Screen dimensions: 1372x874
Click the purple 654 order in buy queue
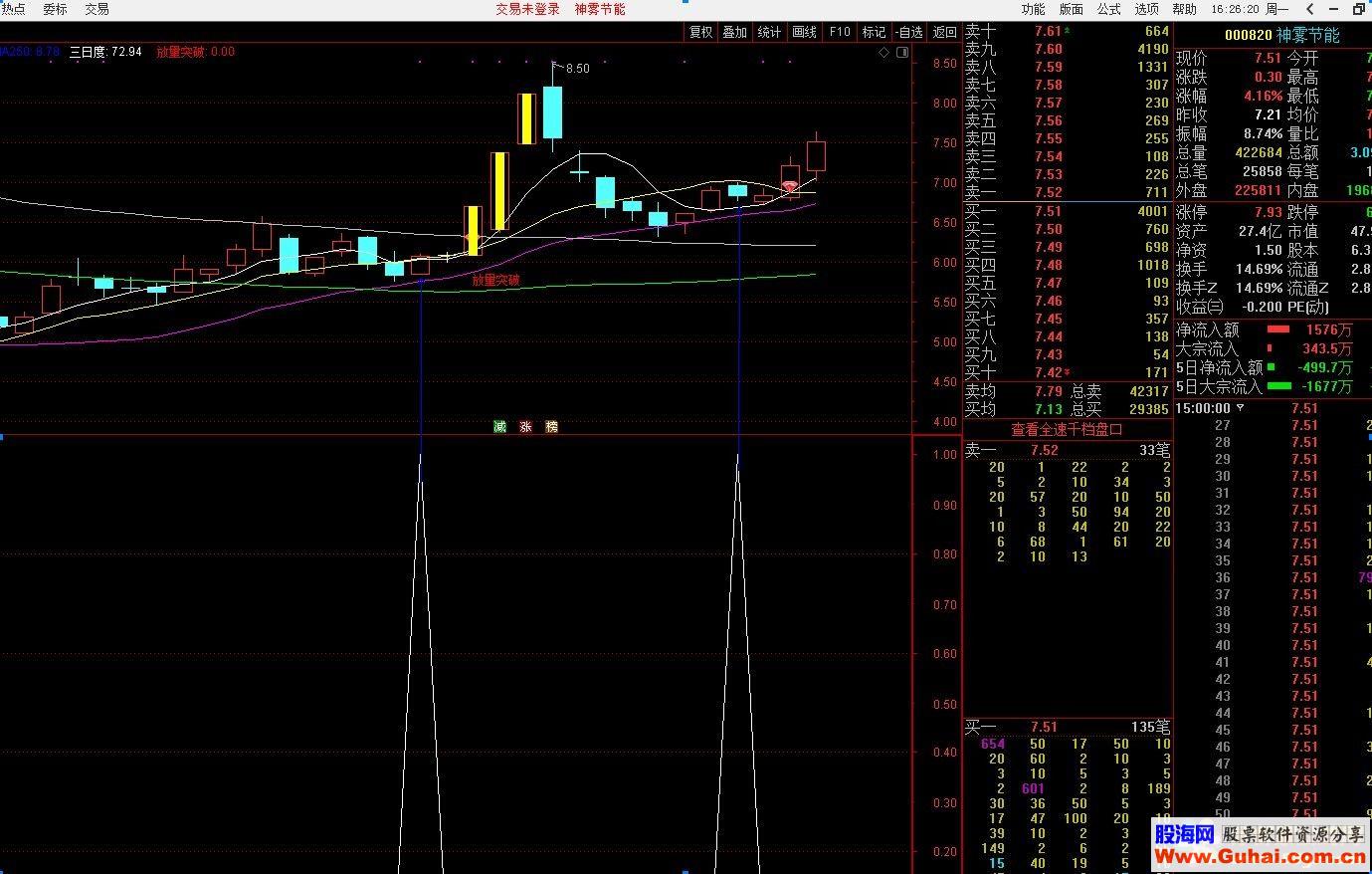[x=992, y=744]
